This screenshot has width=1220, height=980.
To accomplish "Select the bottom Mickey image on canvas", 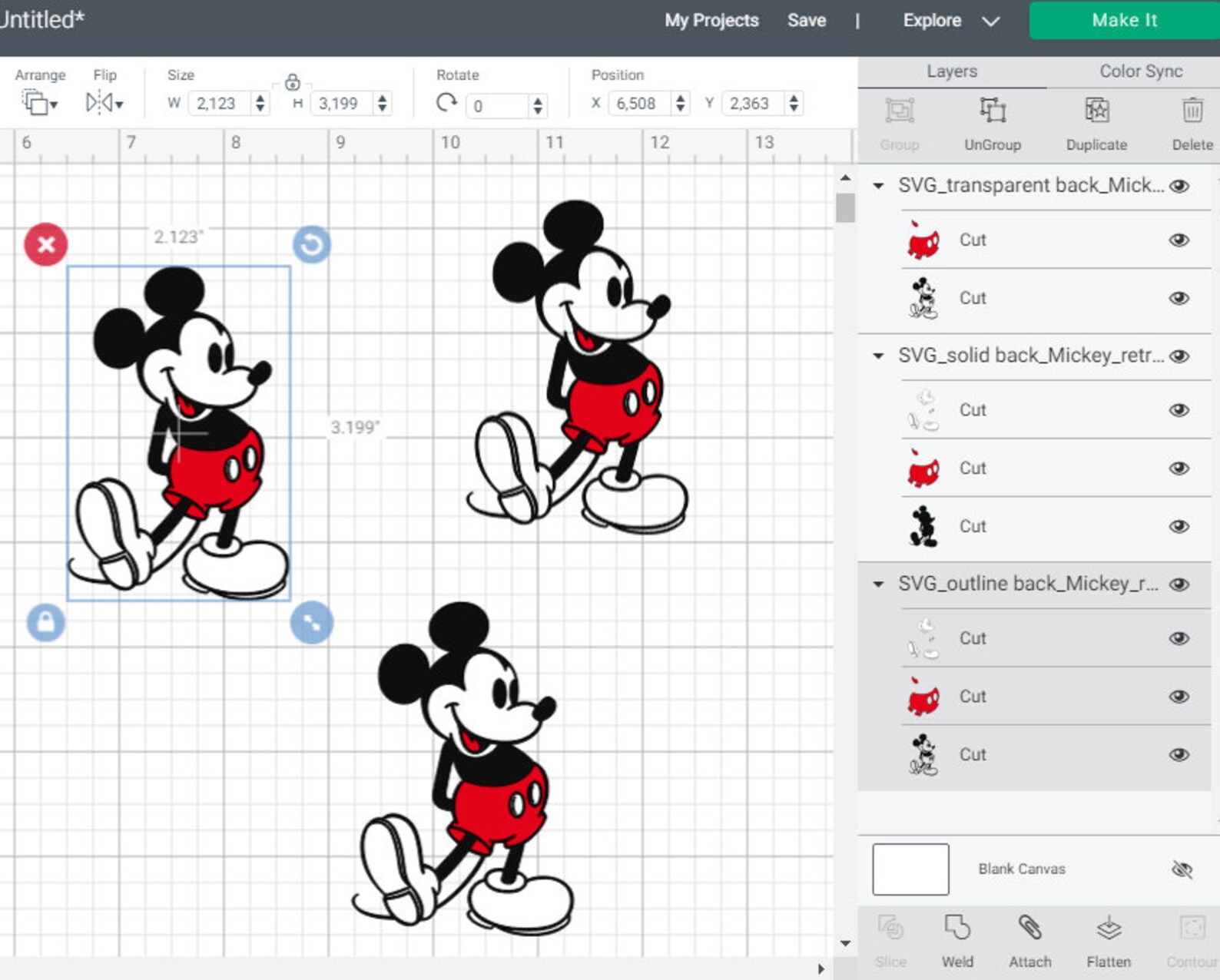I will 462,768.
